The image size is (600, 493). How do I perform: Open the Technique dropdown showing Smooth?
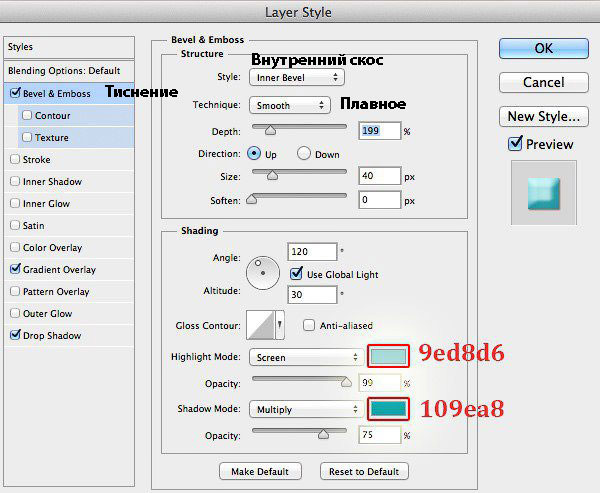coord(290,105)
